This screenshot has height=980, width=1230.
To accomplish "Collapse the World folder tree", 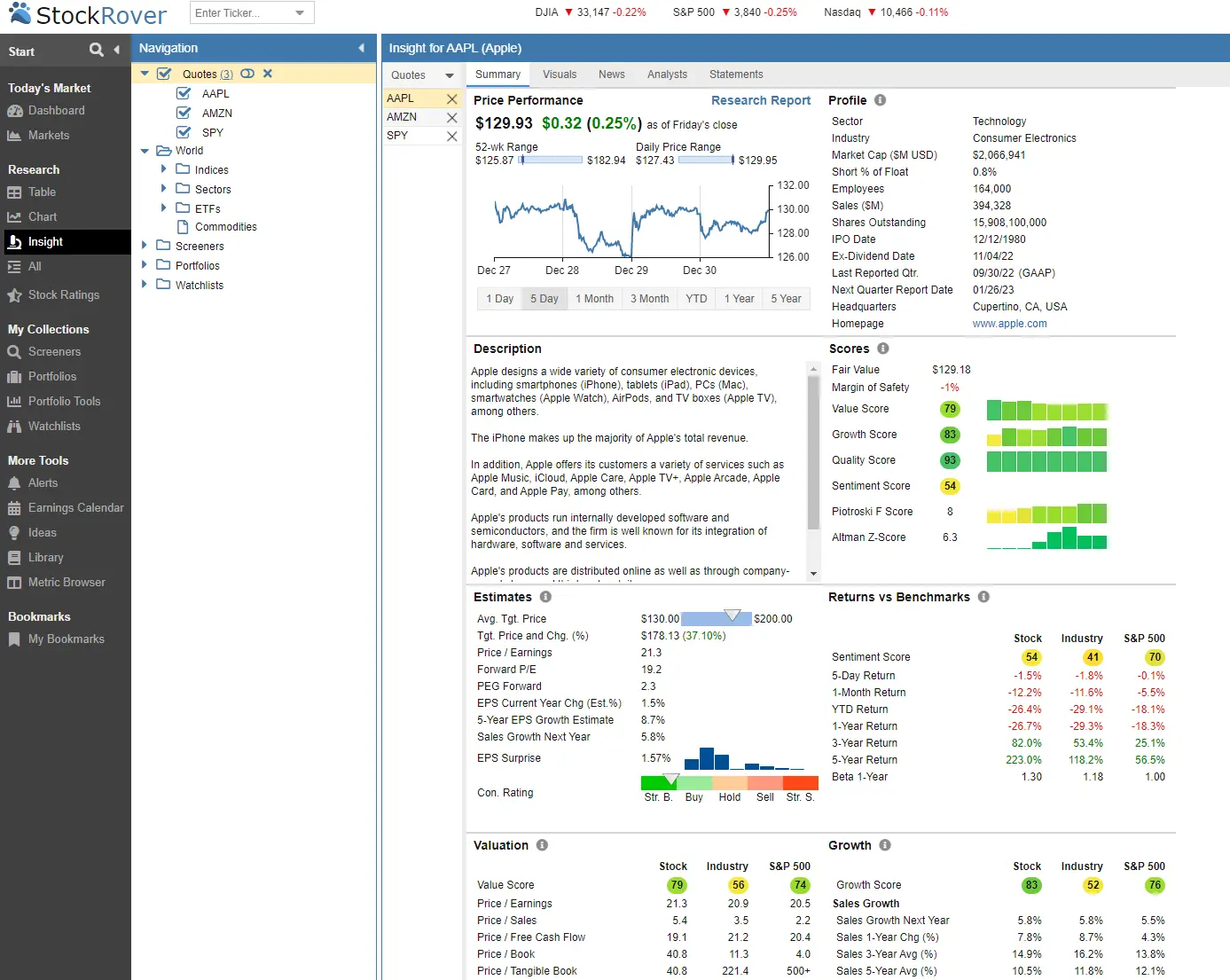I will tap(144, 150).
